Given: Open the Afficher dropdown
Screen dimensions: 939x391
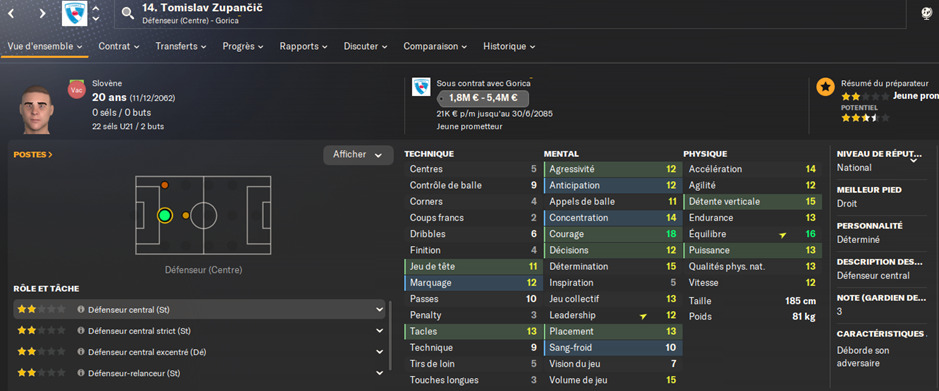Looking at the screenshot, I should tap(358, 154).
